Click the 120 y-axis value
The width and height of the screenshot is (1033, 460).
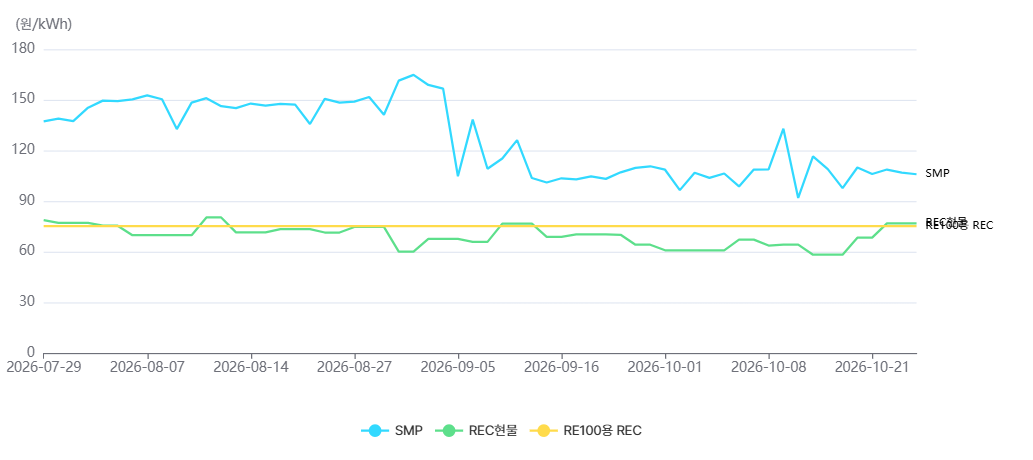click(24, 151)
